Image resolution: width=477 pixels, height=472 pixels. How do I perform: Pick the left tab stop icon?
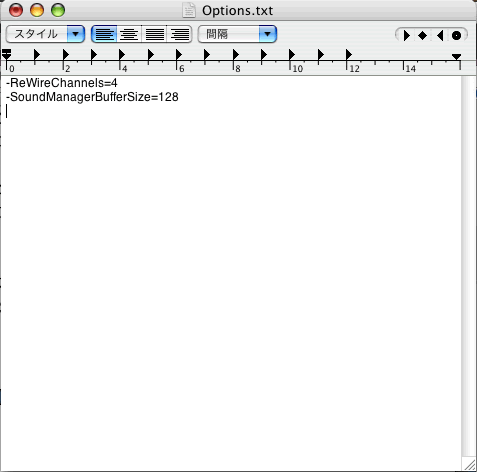(406, 35)
